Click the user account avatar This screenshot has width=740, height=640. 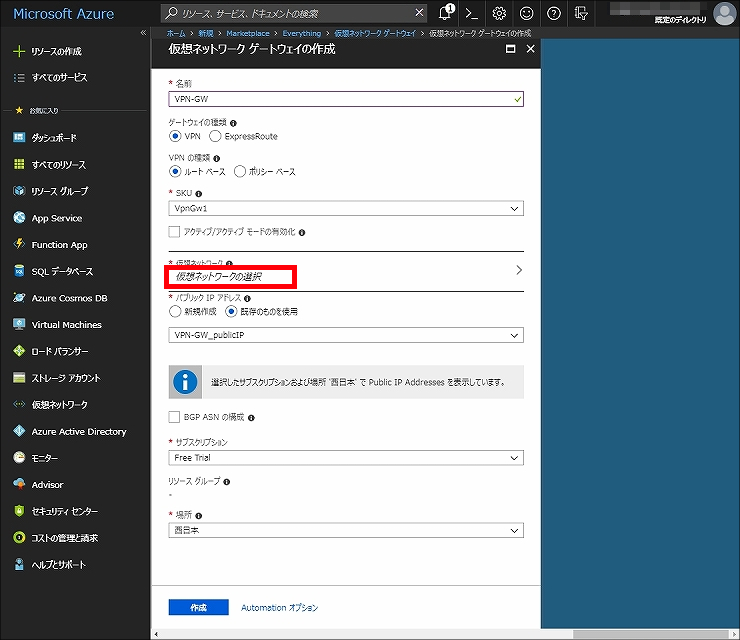[x=724, y=13]
